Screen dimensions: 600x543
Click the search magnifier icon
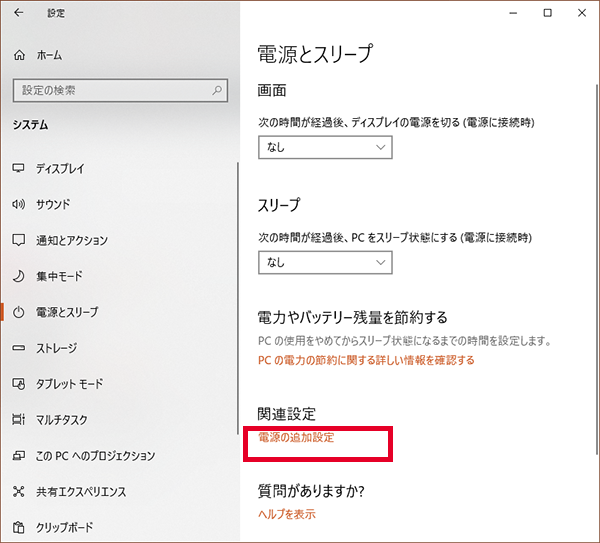(x=217, y=90)
